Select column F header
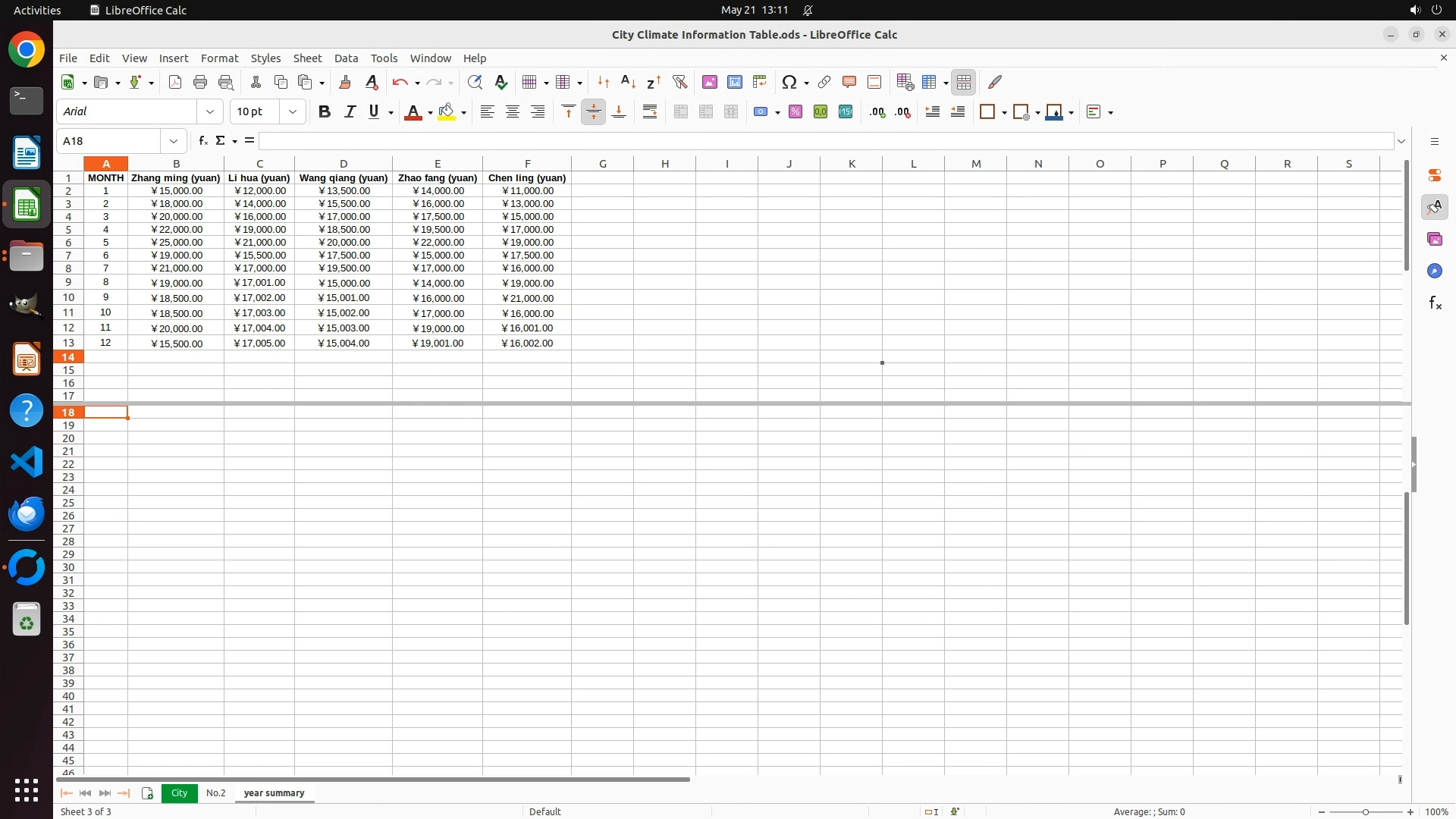1456x819 pixels. pyautogui.click(x=527, y=164)
